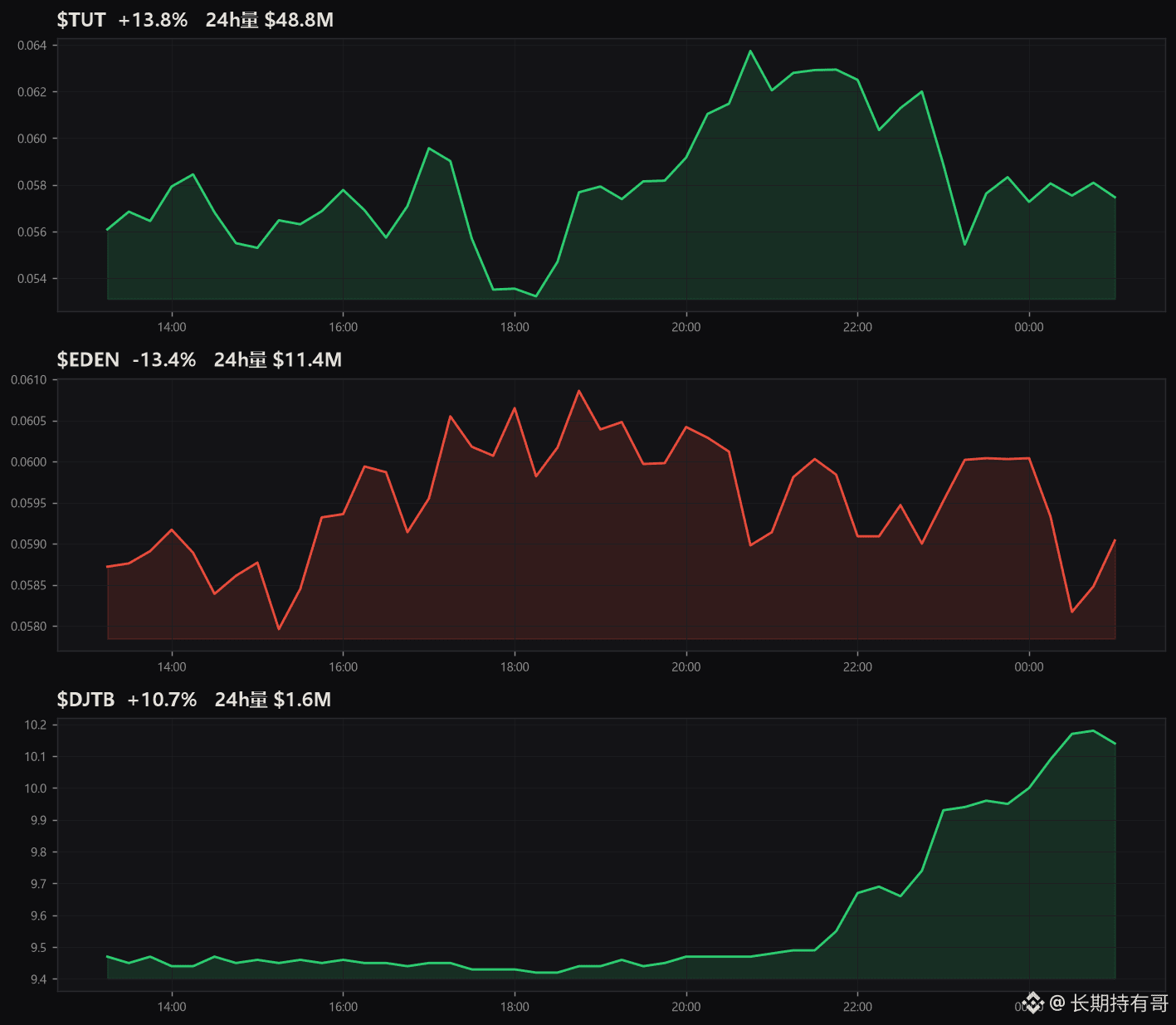Click the +13.8% change value
1176x1025 pixels.
[153, 20]
